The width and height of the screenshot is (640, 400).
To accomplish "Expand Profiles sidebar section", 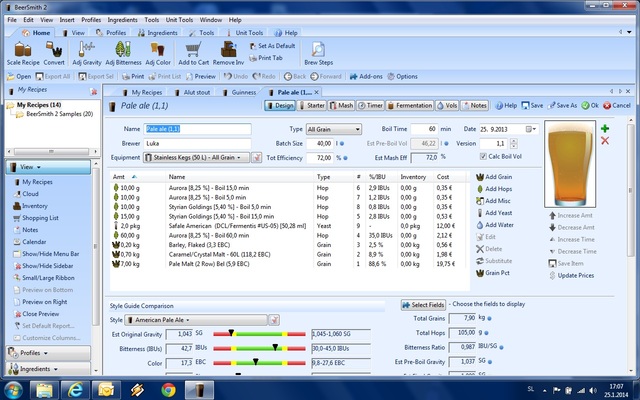I will pyautogui.click(x=48, y=353).
